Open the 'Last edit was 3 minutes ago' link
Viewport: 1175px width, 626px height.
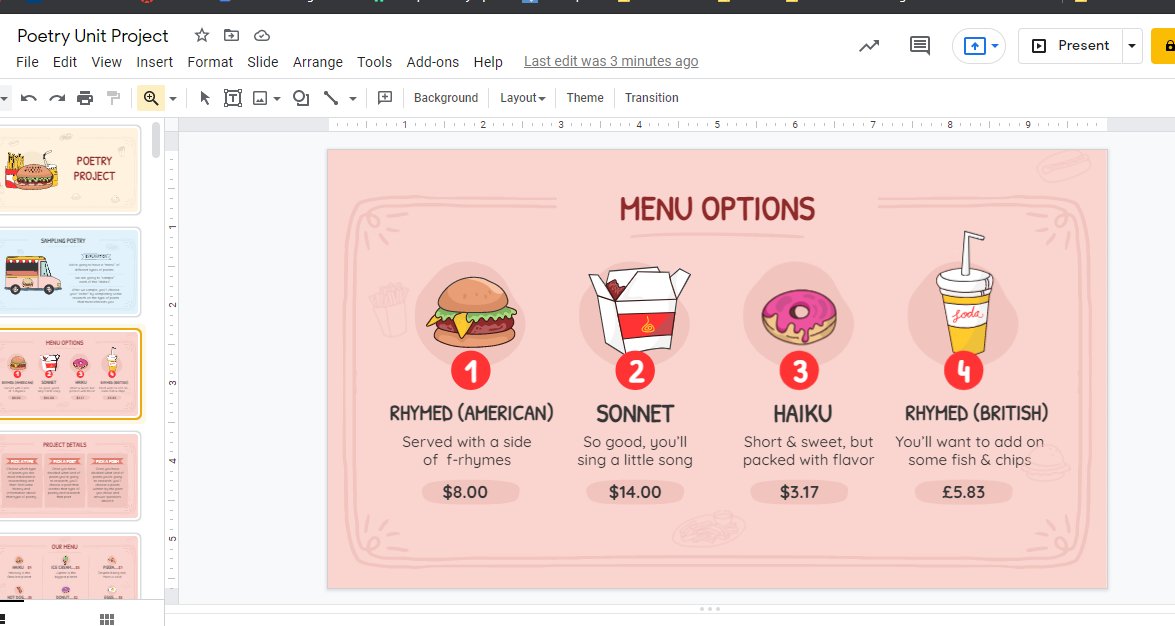611,61
